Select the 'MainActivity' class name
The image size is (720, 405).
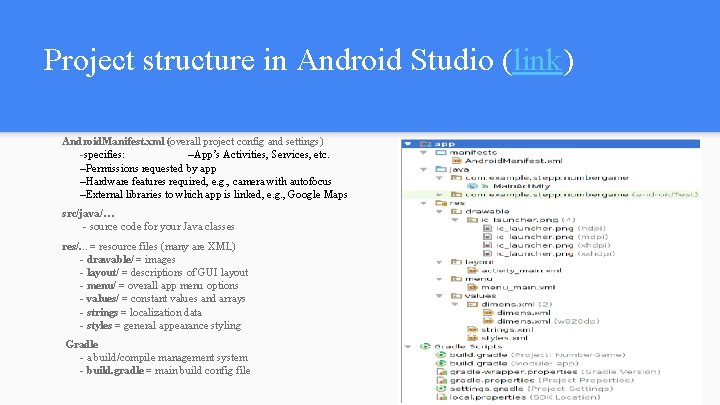[521, 186]
